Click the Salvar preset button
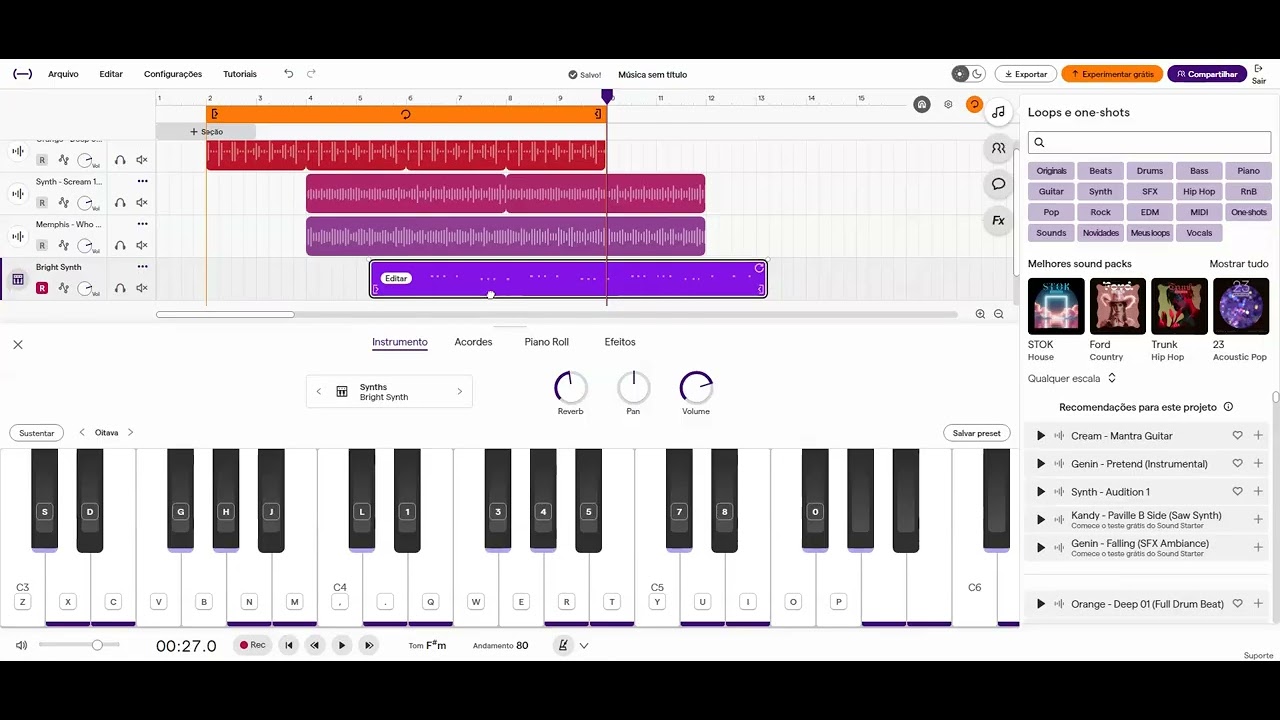The image size is (1280, 720). pyautogui.click(x=976, y=433)
